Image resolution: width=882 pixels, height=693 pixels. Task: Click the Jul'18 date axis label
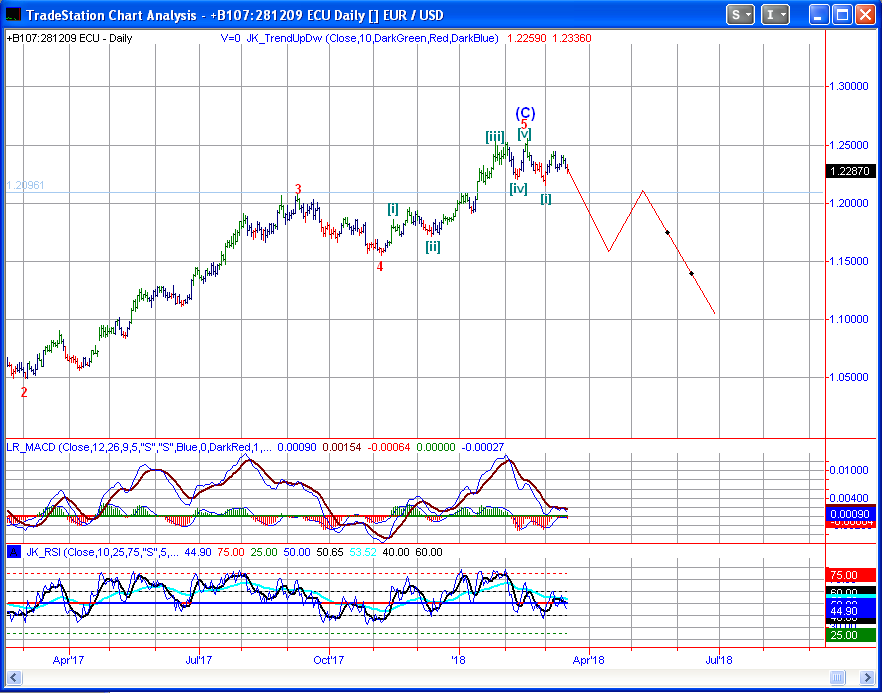[719, 658]
